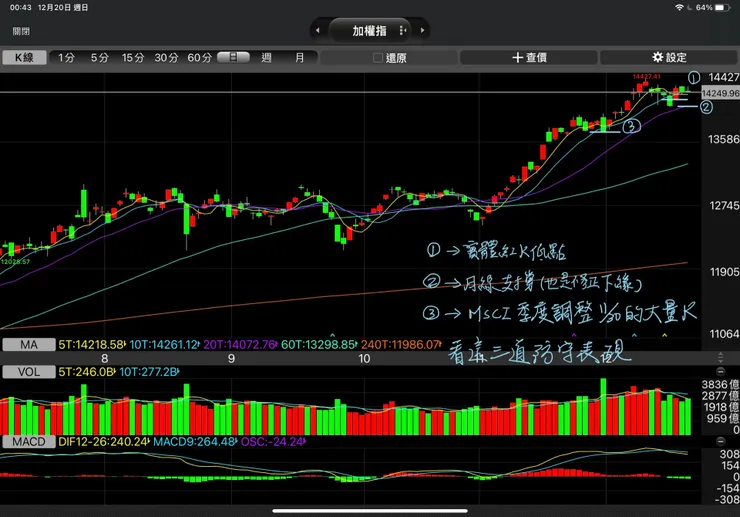Open the MA indicator selector
This screenshot has height=517, width=740.
(29, 345)
